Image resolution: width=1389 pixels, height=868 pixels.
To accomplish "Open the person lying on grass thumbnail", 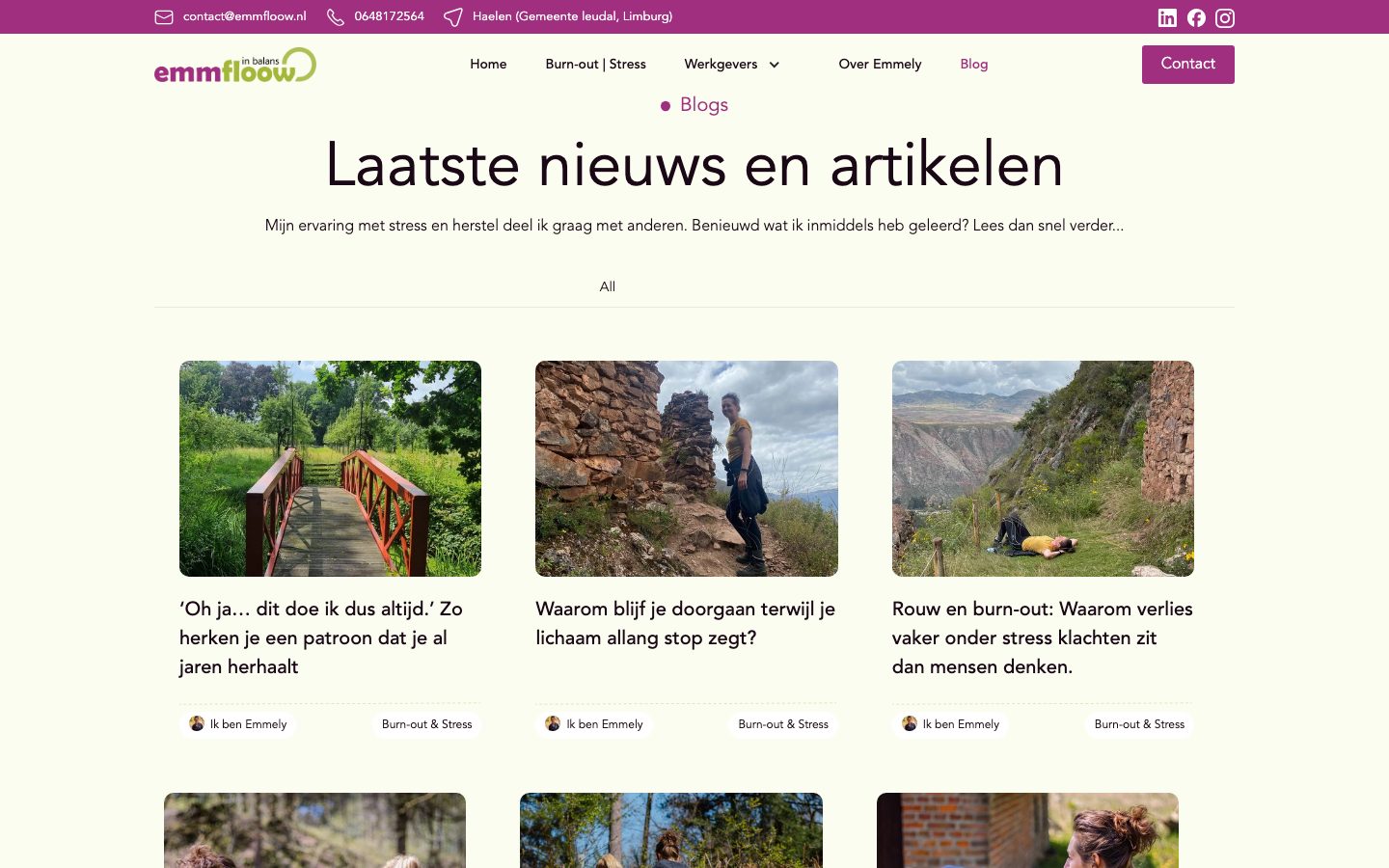I will pos(1043,469).
